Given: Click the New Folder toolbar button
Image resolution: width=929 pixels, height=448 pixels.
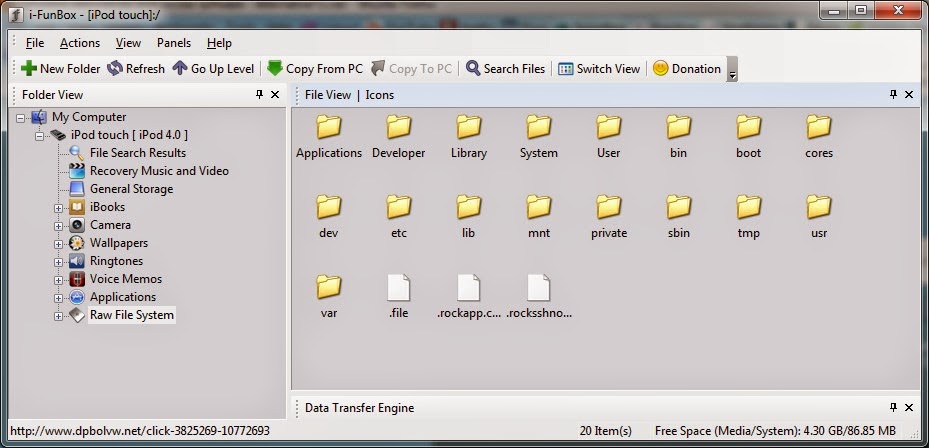Looking at the screenshot, I should (x=61, y=69).
